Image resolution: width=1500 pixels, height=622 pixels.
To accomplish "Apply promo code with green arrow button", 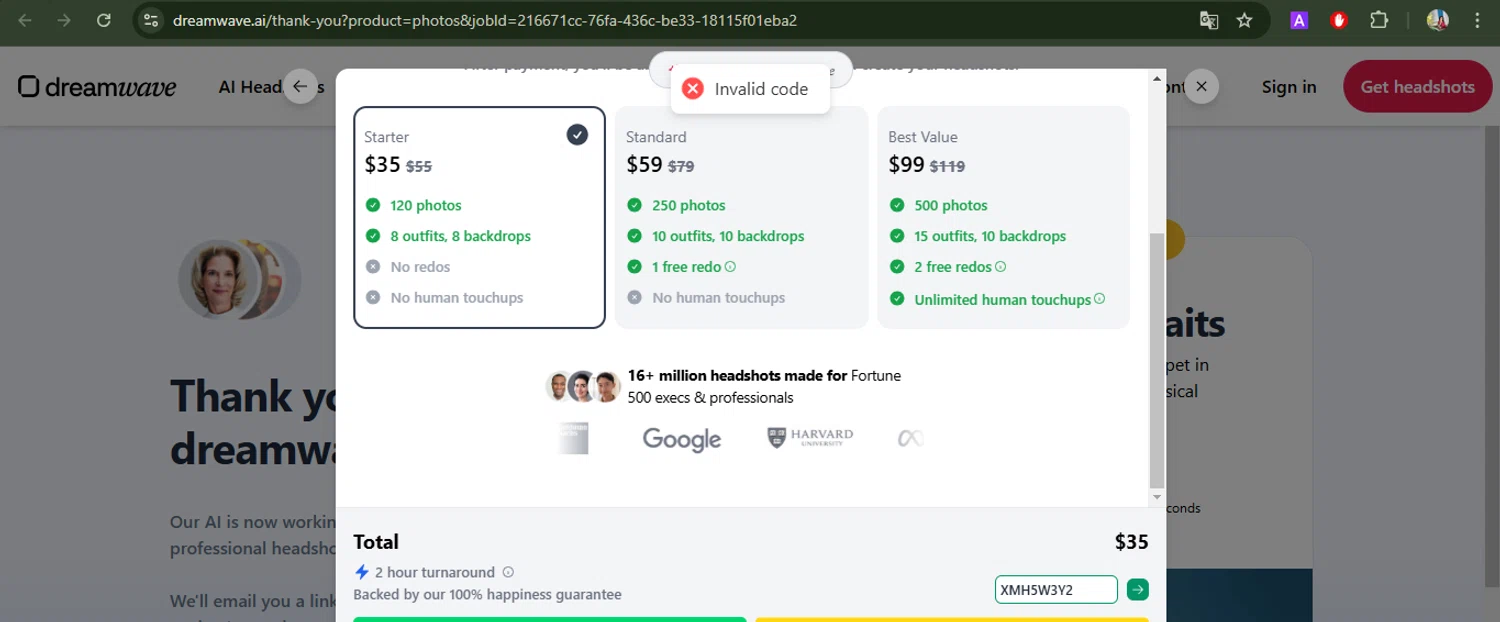I will (x=1138, y=590).
